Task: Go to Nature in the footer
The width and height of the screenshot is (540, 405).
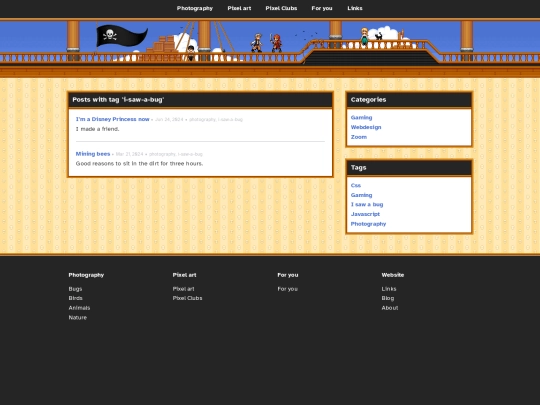Action: 77,318
